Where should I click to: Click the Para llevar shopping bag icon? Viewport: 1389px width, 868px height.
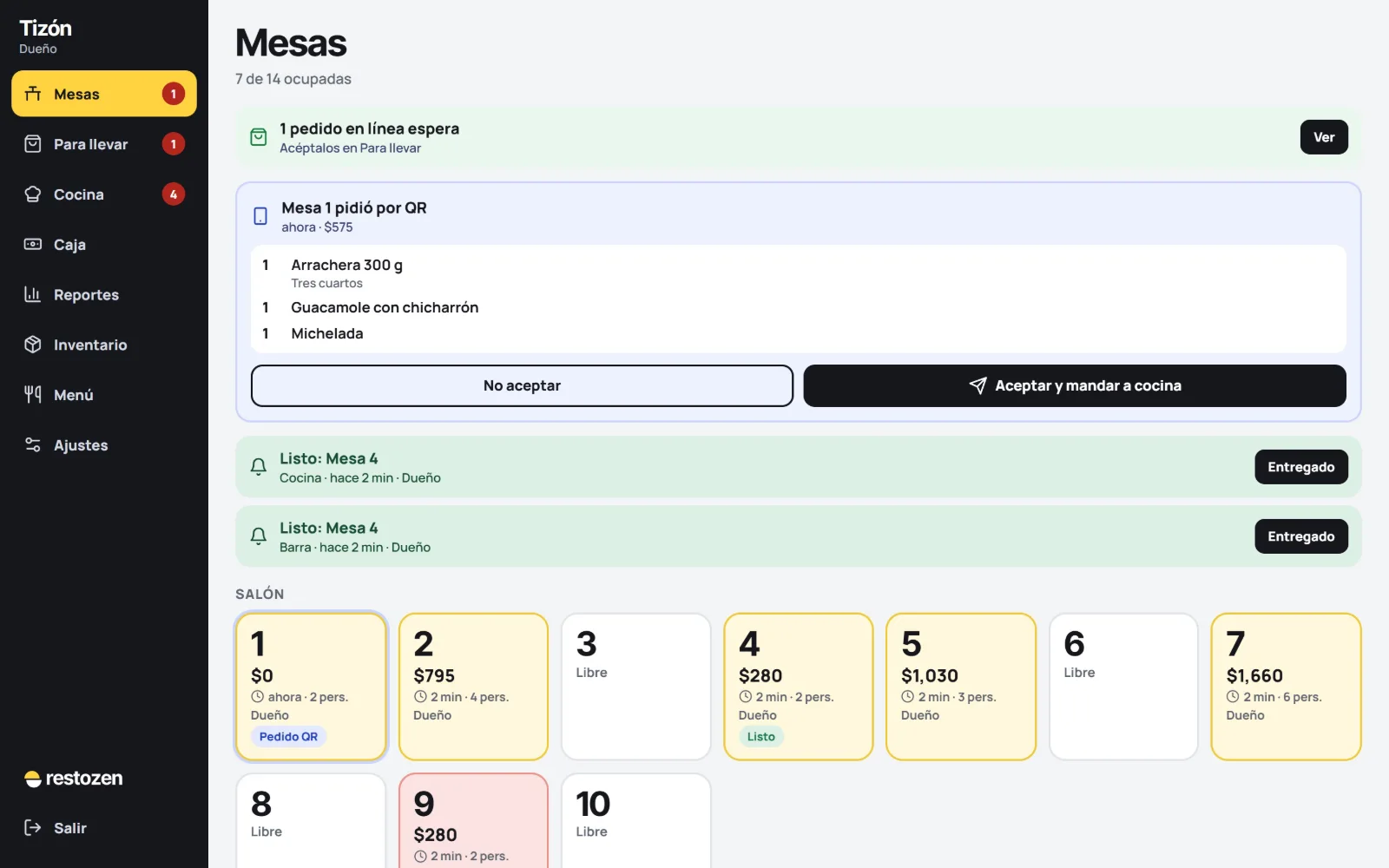(33, 144)
